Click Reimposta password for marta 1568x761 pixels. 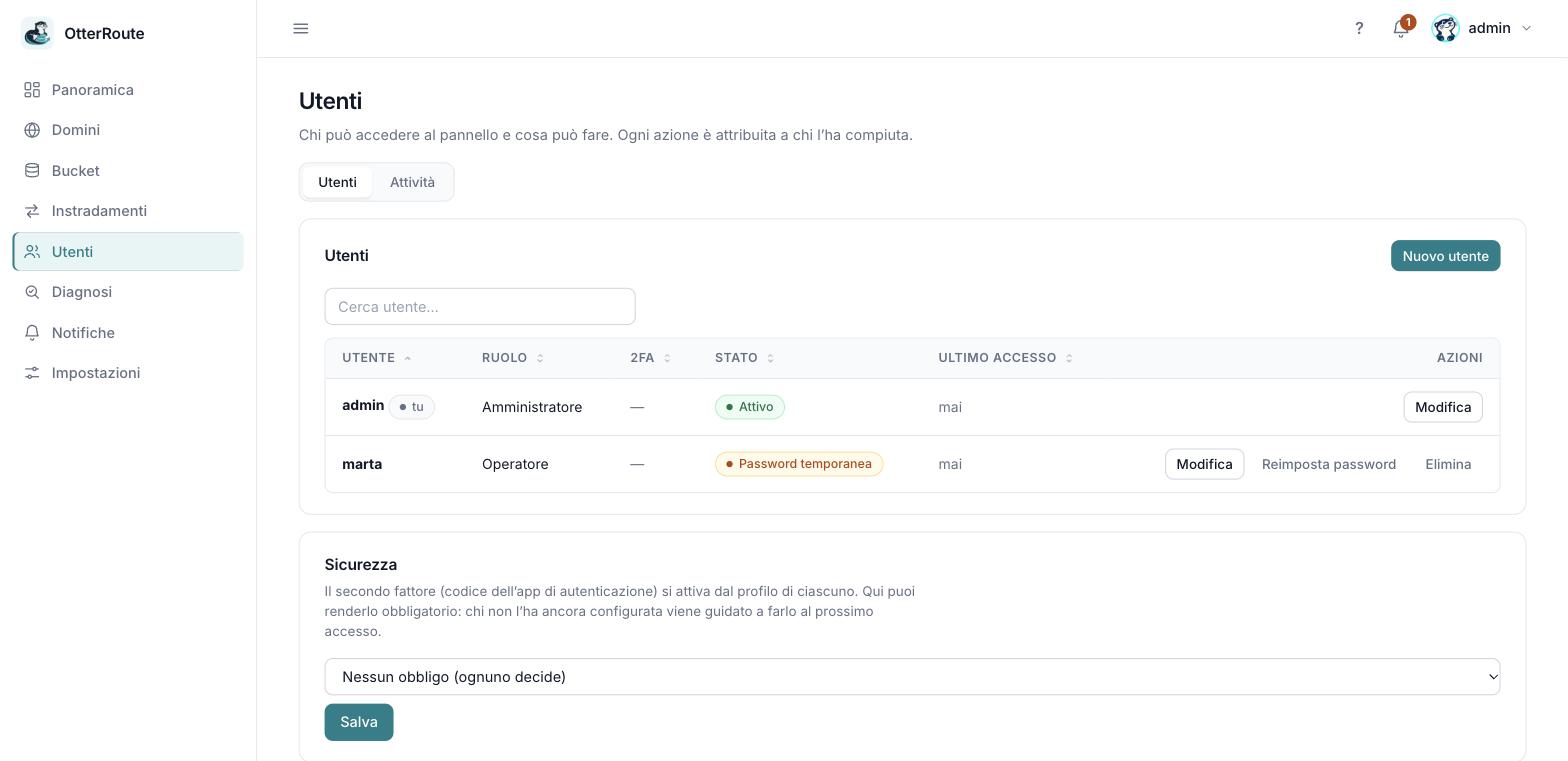click(x=1329, y=464)
